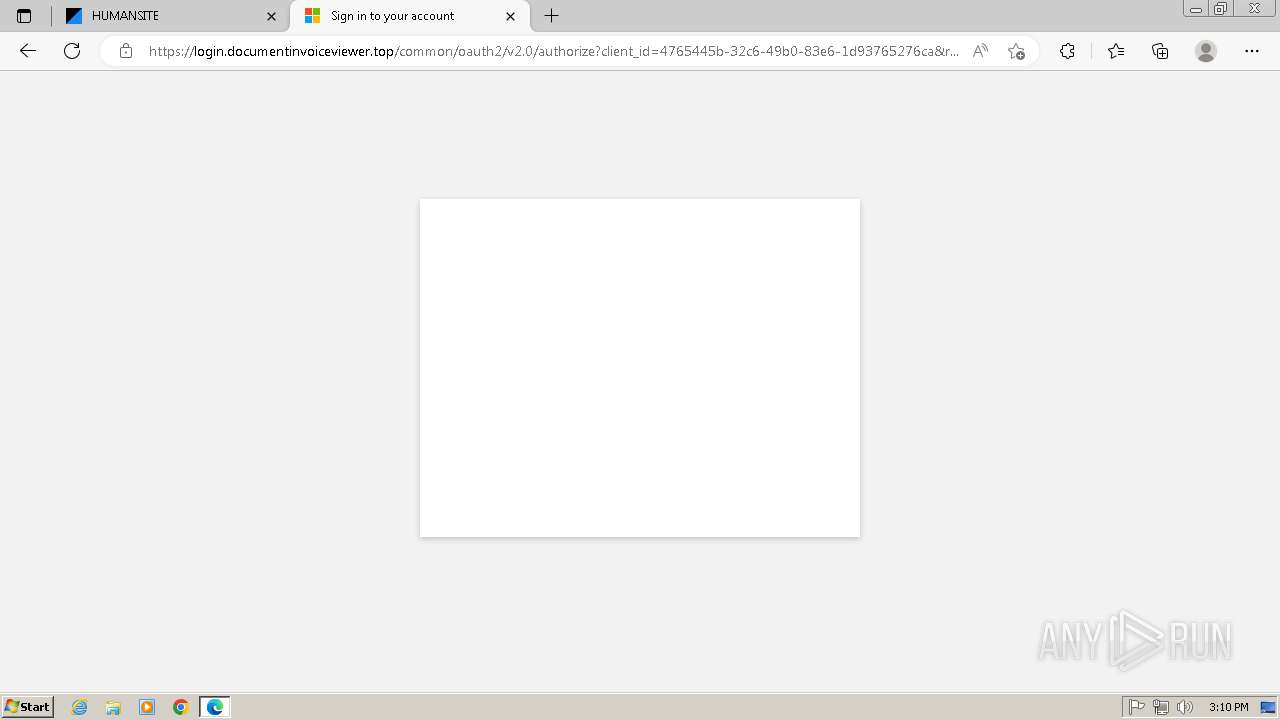Open the user profile menu
This screenshot has height=720, width=1280.
(1206, 51)
